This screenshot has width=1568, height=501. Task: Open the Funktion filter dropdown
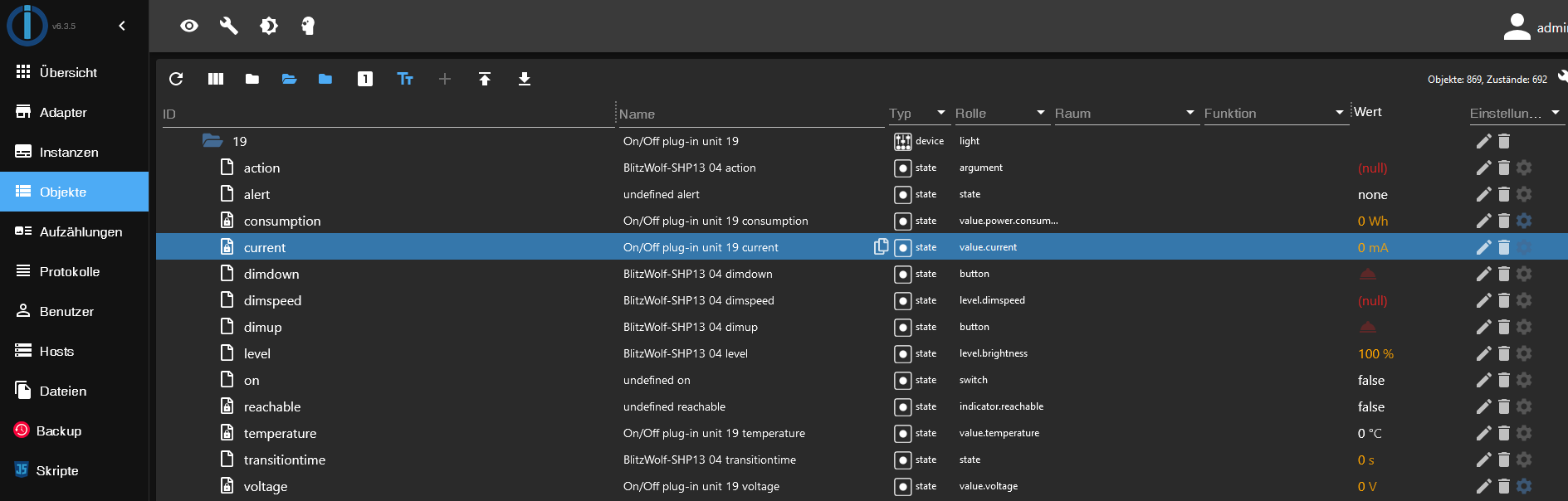tap(1275, 113)
